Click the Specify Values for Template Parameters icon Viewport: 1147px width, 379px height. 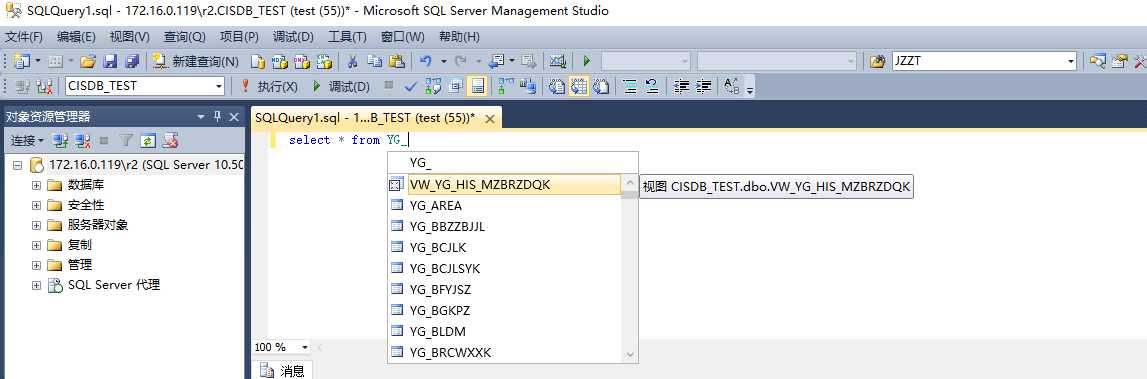click(x=732, y=86)
